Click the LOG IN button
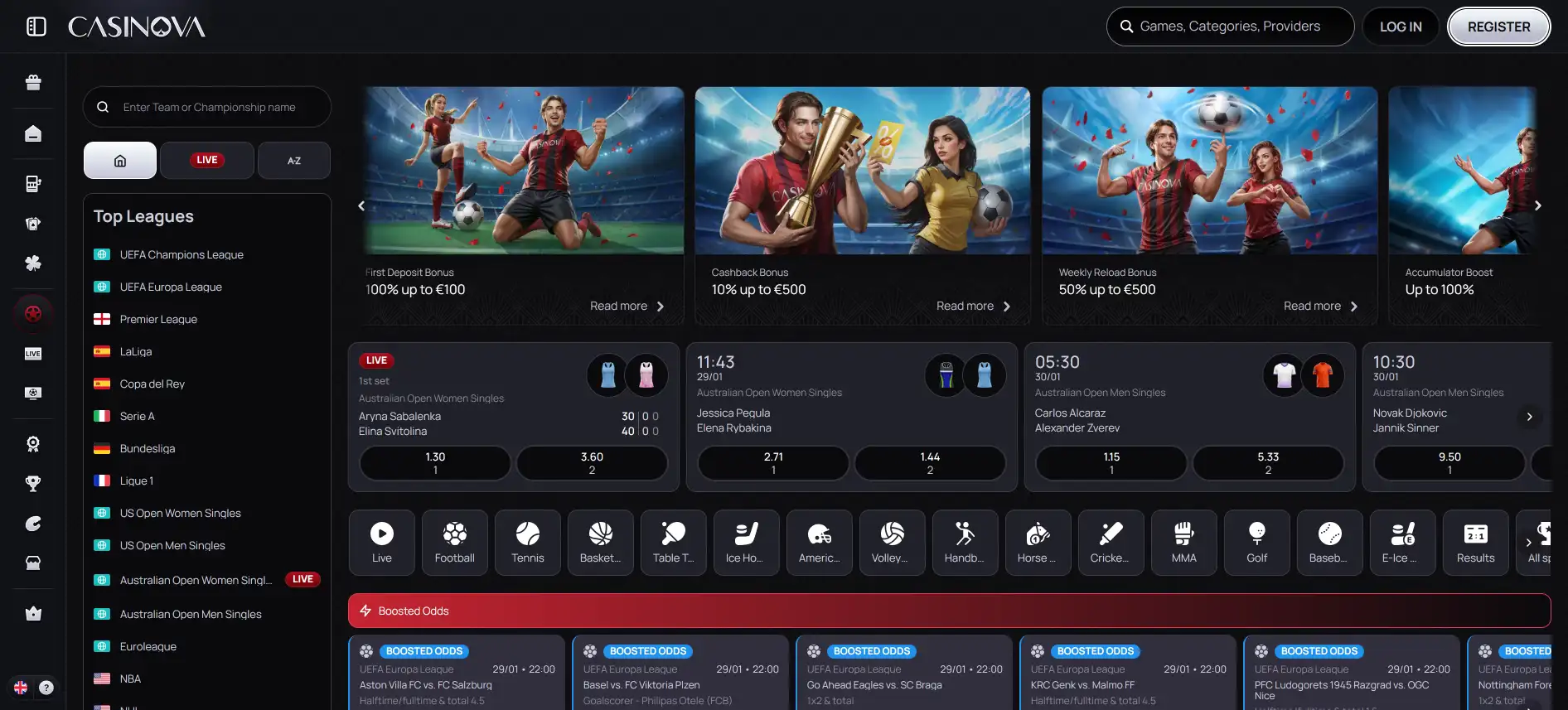This screenshot has width=1568, height=710. pos(1400,27)
